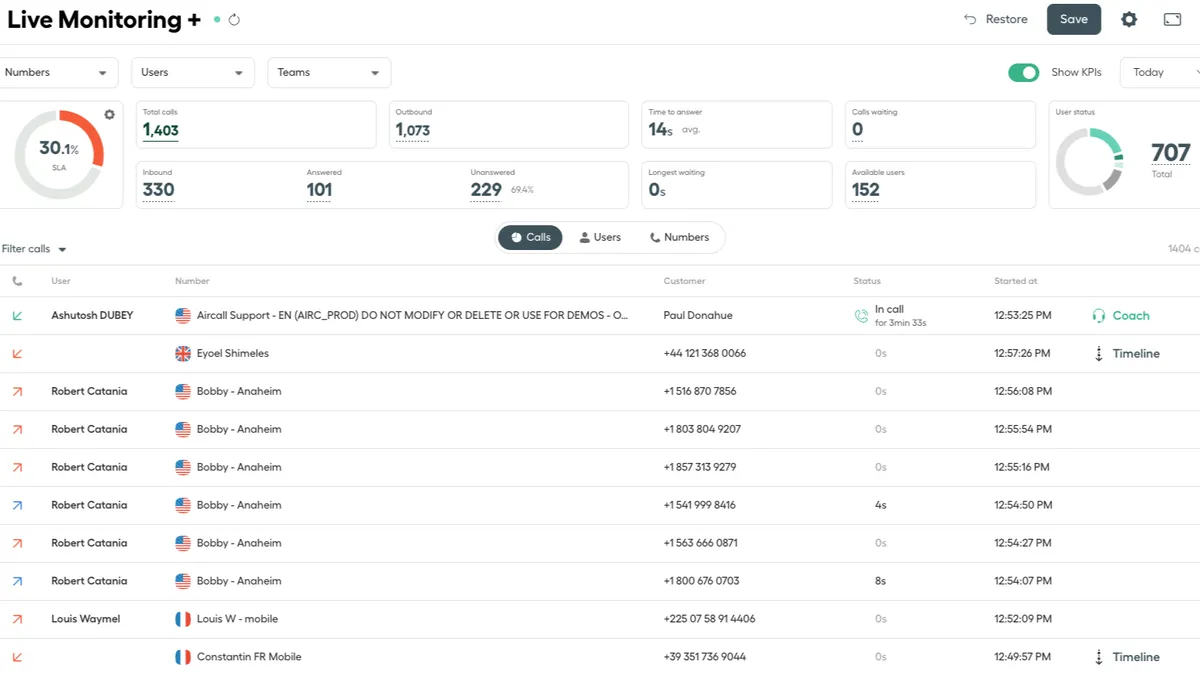1200x675 pixels.
Task: Click the missed call arrow on Eyoel Shimeles row
Action: (17, 353)
